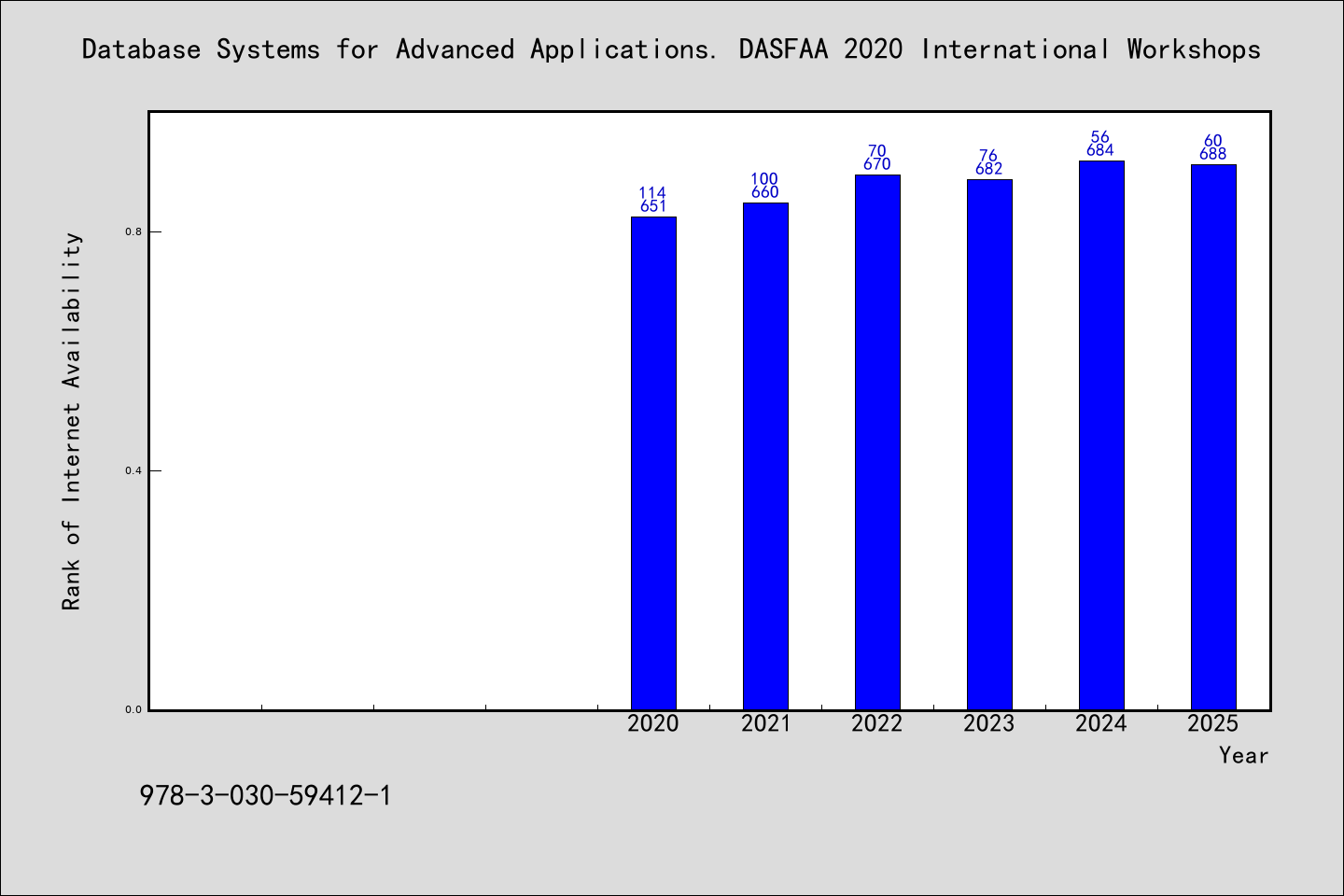This screenshot has height=896, width=1344.
Task: Click the chart title about DASFAA 2020 Workshops
Action: click(671, 49)
